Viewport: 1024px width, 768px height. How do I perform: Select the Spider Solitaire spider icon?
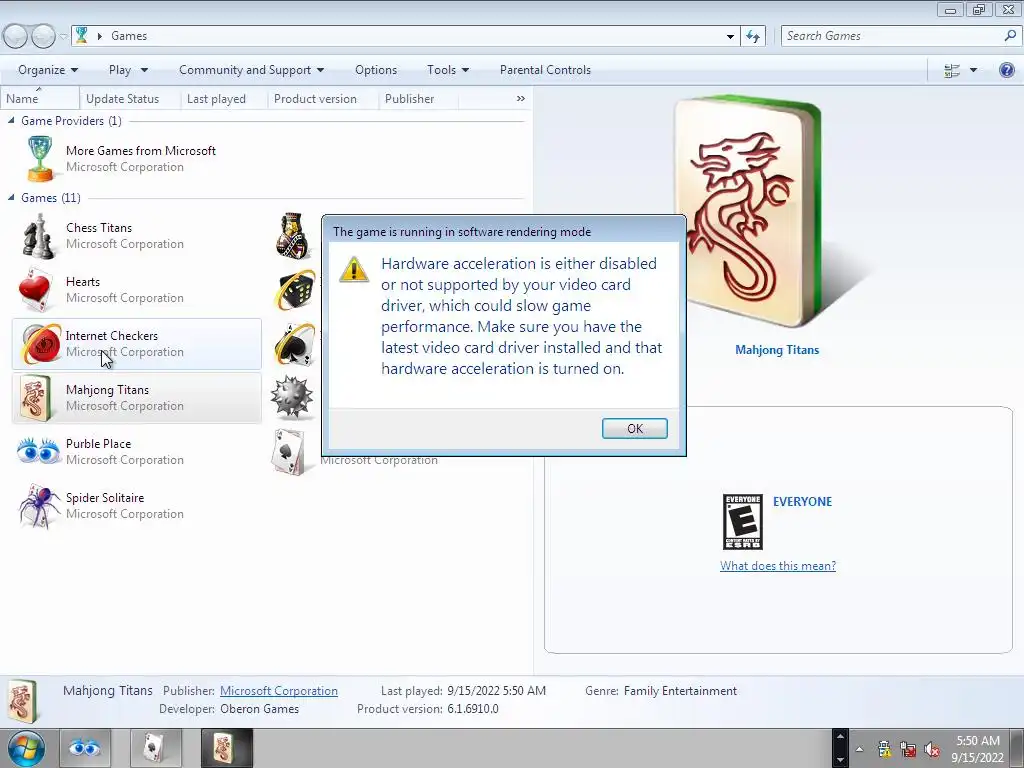pyautogui.click(x=39, y=505)
